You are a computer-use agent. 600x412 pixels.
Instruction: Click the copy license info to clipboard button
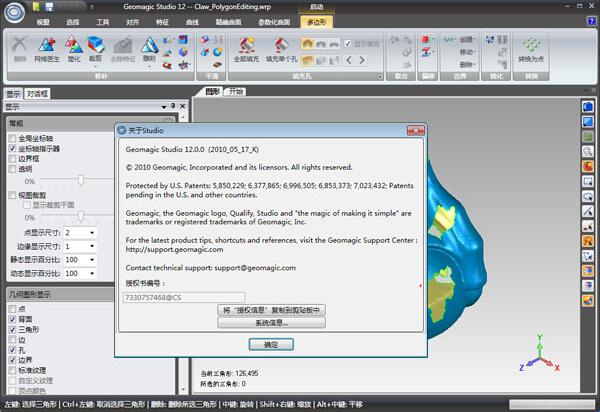pos(271,310)
